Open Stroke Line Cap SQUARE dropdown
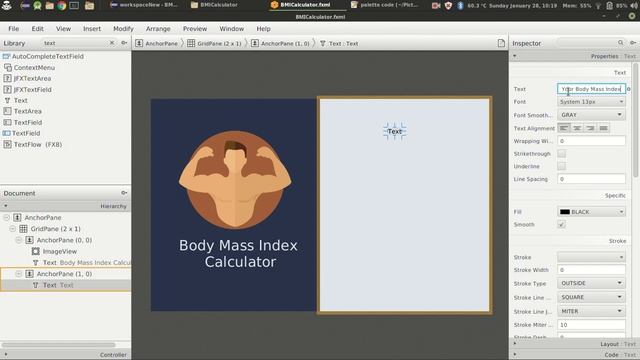 point(591,297)
